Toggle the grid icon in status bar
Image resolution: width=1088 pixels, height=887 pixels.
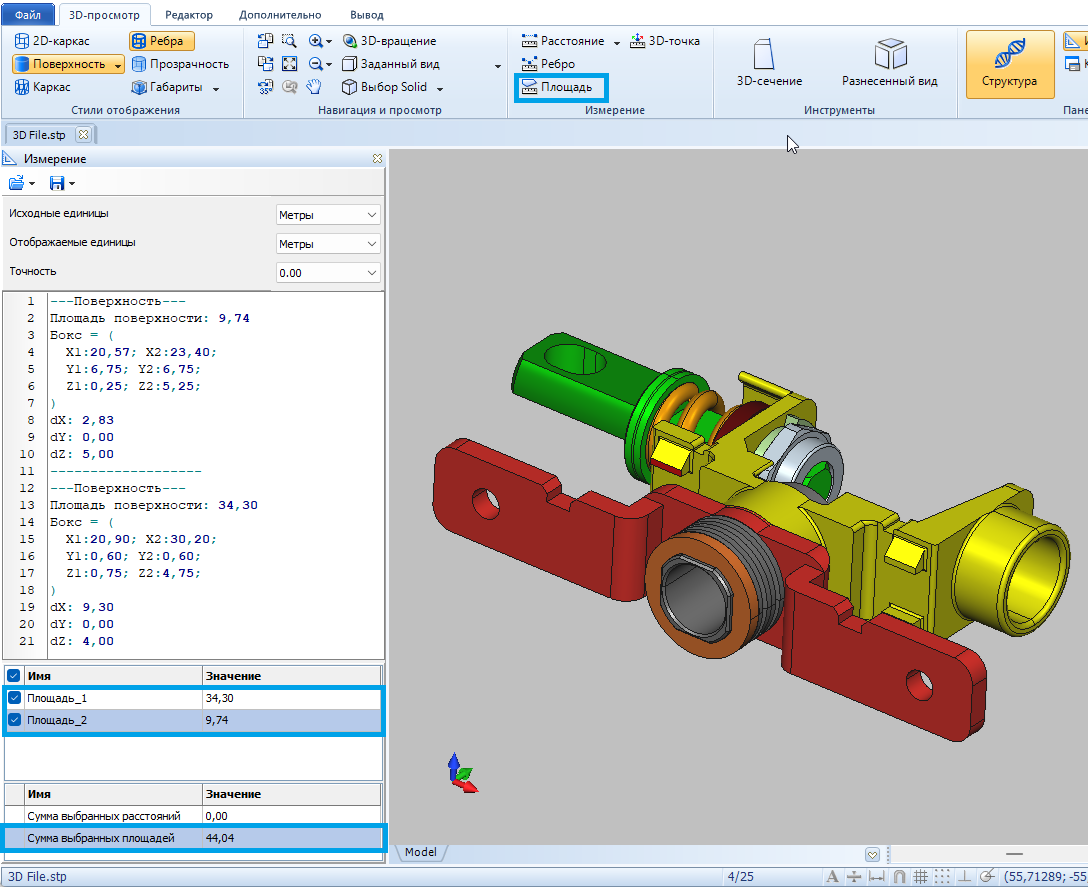(920, 877)
